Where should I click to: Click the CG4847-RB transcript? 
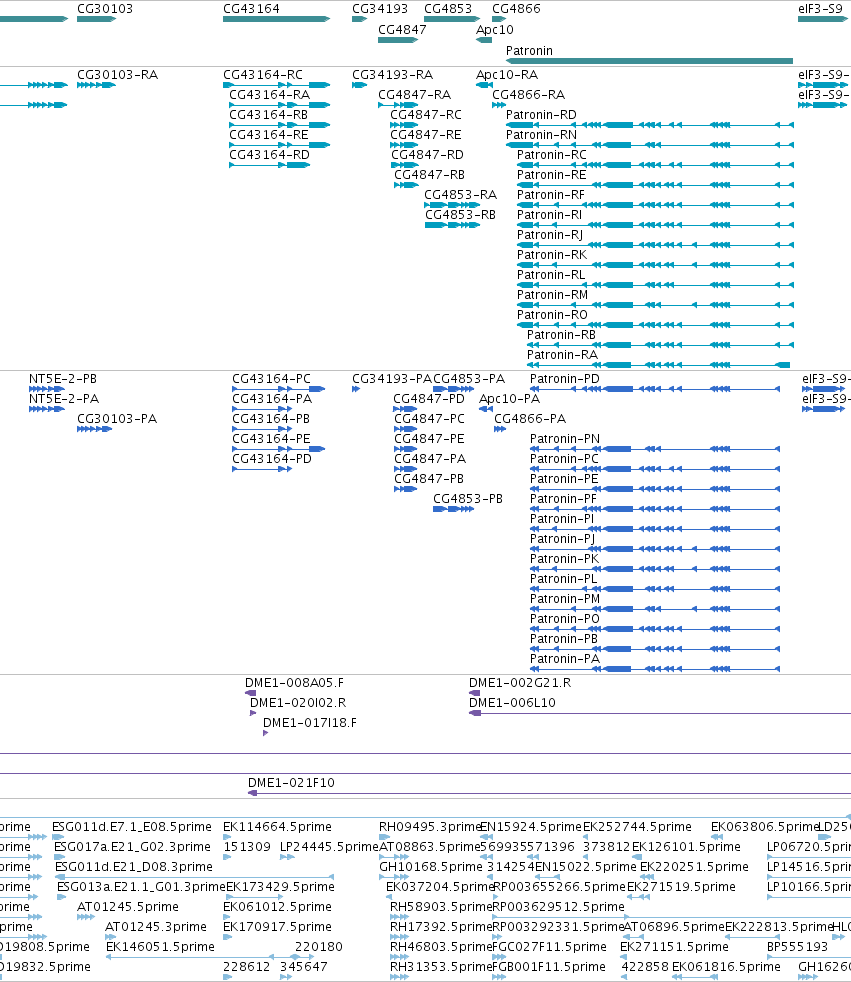point(406,185)
